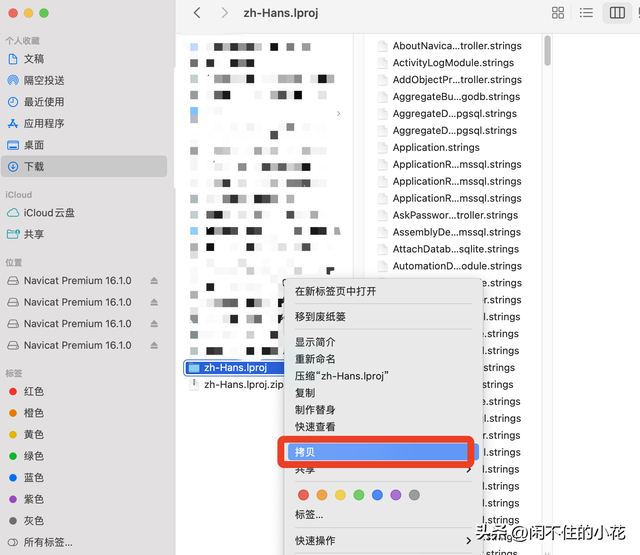Eject the second Navicat Premium 16.1.0 volume

pyautogui.click(x=154, y=302)
